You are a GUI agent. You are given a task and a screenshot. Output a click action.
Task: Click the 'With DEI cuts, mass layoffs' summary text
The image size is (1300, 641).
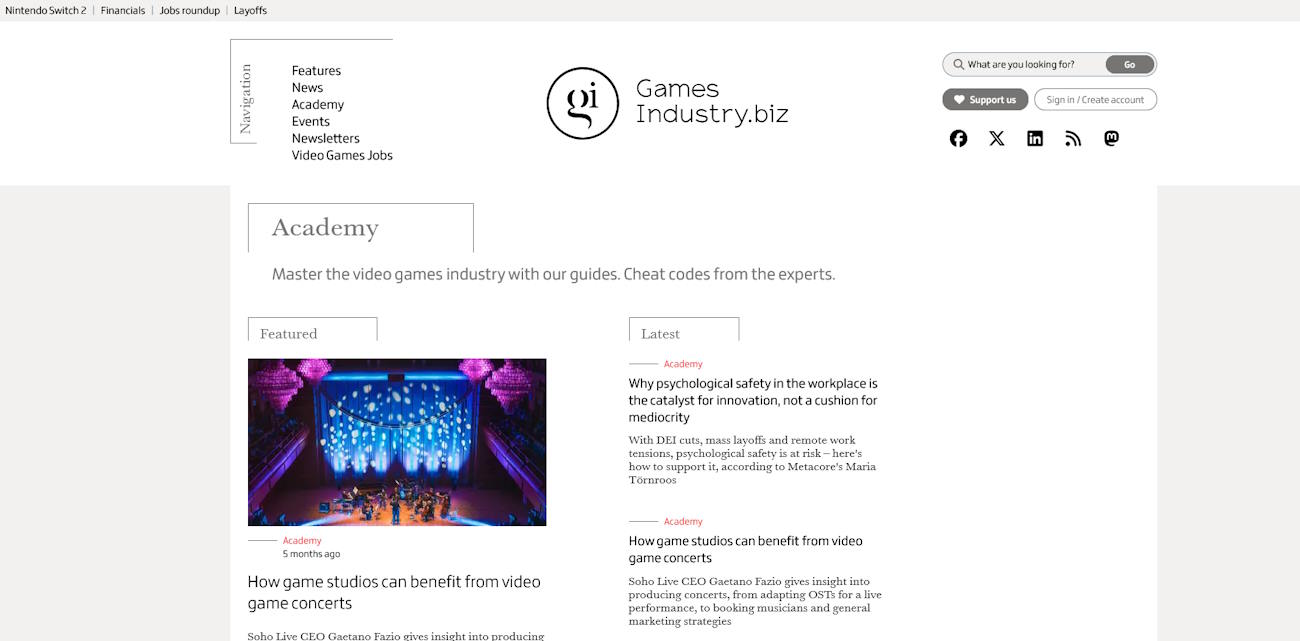(752, 460)
